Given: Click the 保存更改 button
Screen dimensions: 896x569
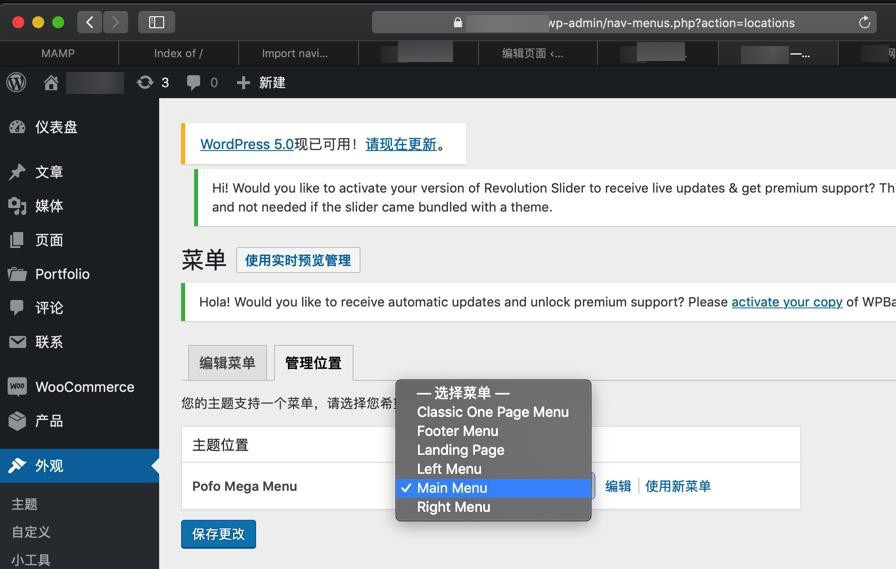Looking at the screenshot, I should (218, 534).
